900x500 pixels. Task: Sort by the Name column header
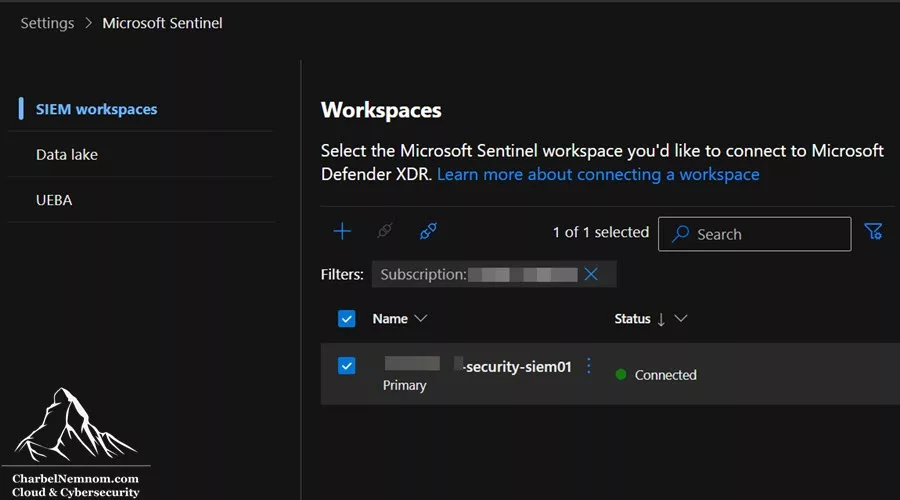[390, 319]
